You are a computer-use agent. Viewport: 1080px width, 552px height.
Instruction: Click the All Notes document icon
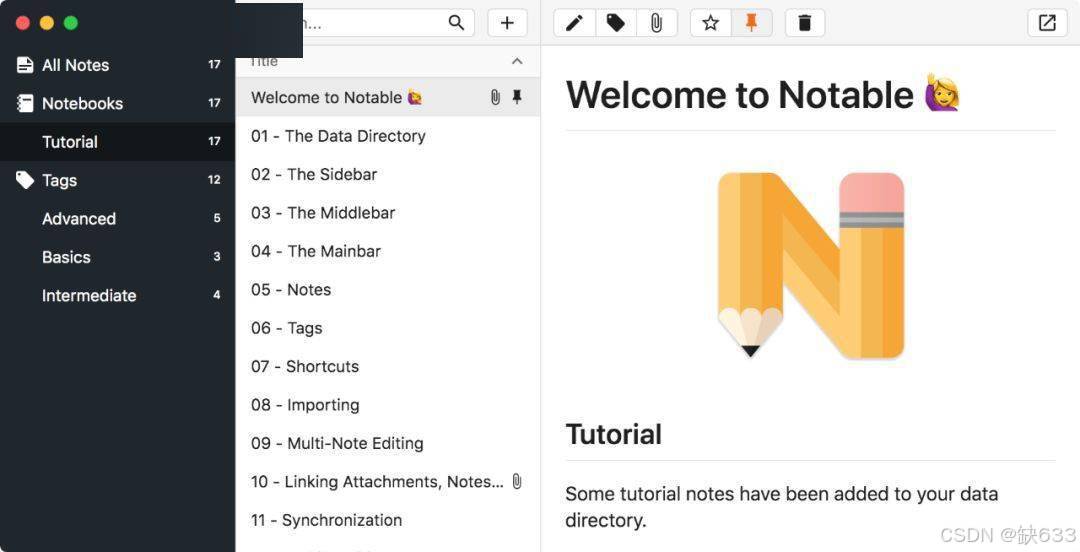coord(25,65)
